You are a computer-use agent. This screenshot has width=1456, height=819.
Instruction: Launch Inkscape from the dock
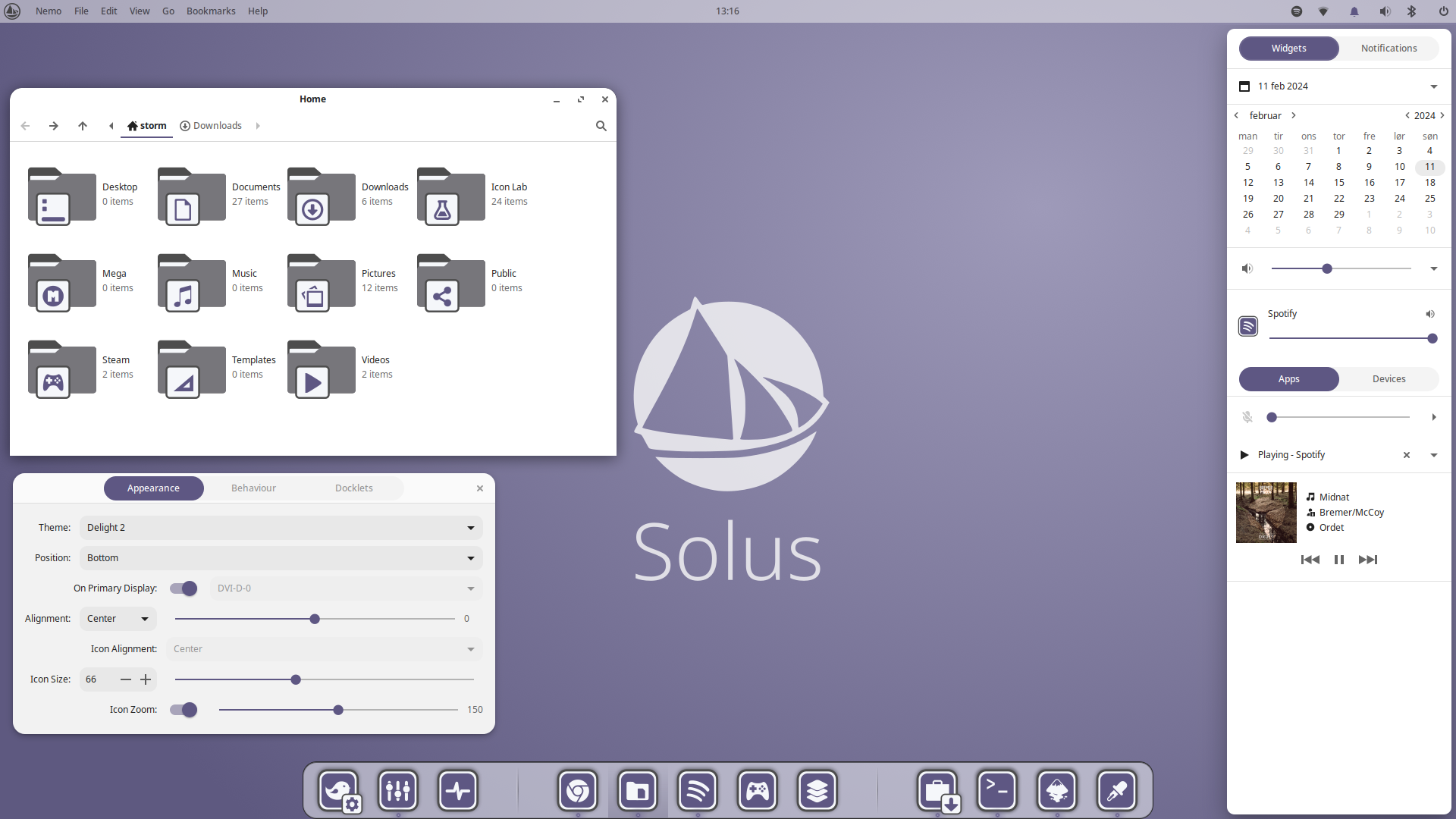[x=1057, y=790]
